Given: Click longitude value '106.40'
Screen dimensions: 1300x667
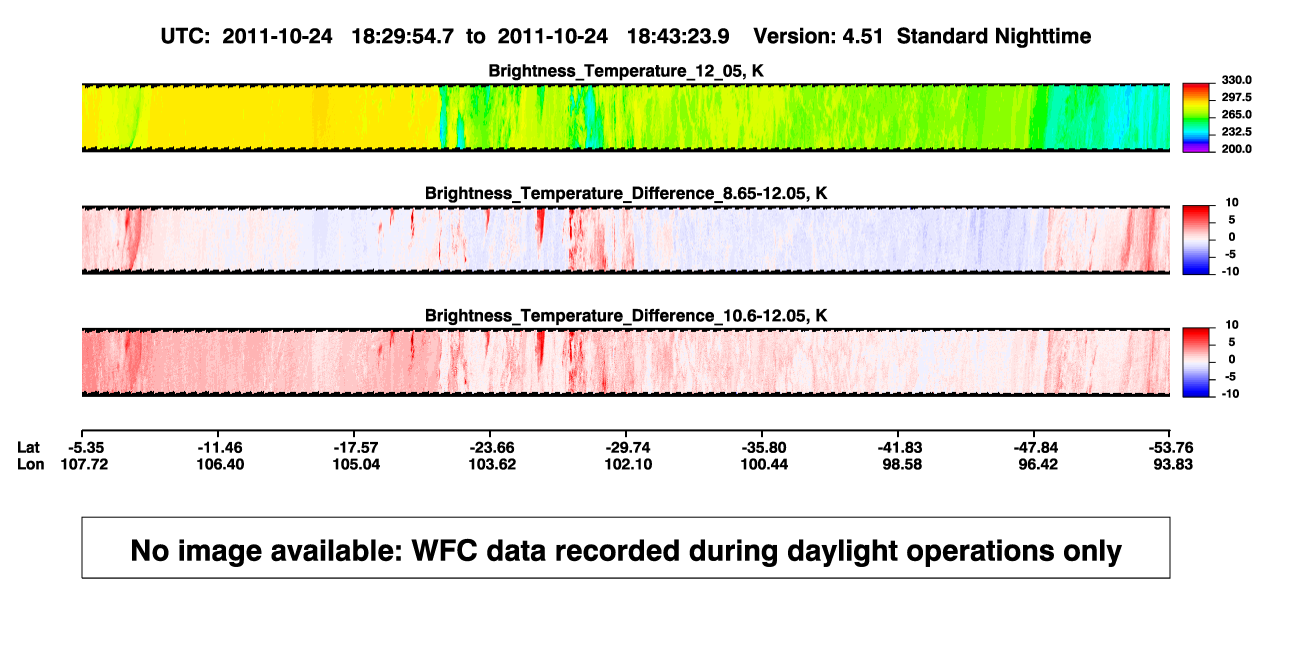Looking at the screenshot, I should 223,464.
